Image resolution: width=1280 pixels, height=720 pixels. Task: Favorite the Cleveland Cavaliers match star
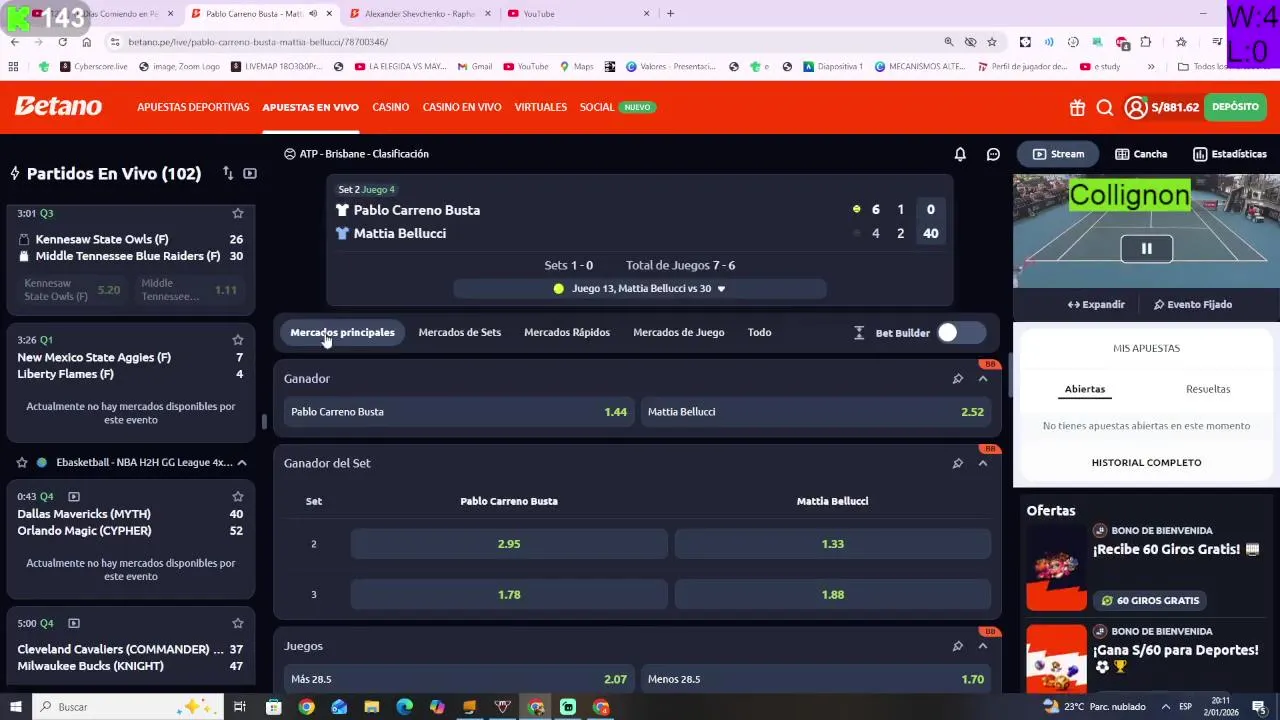238,623
